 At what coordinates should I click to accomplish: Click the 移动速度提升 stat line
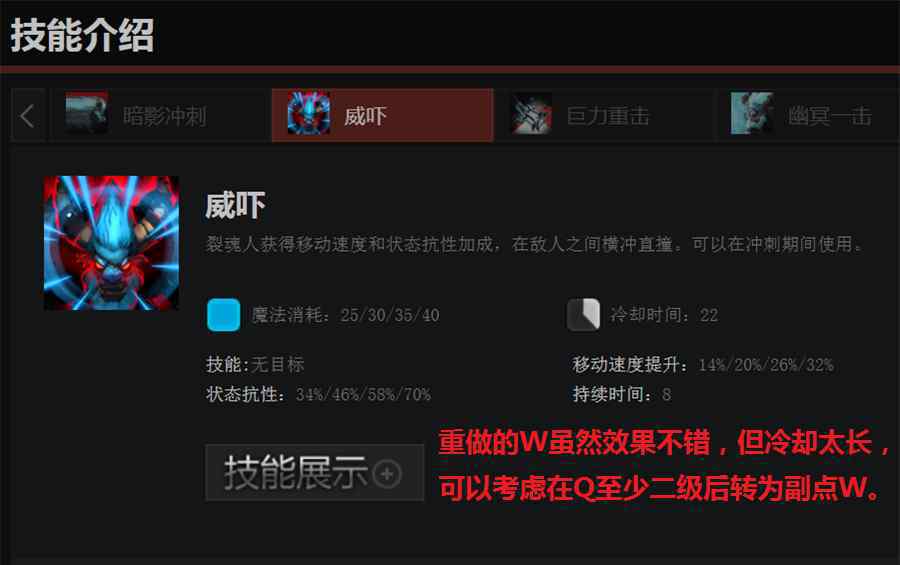pos(703,365)
